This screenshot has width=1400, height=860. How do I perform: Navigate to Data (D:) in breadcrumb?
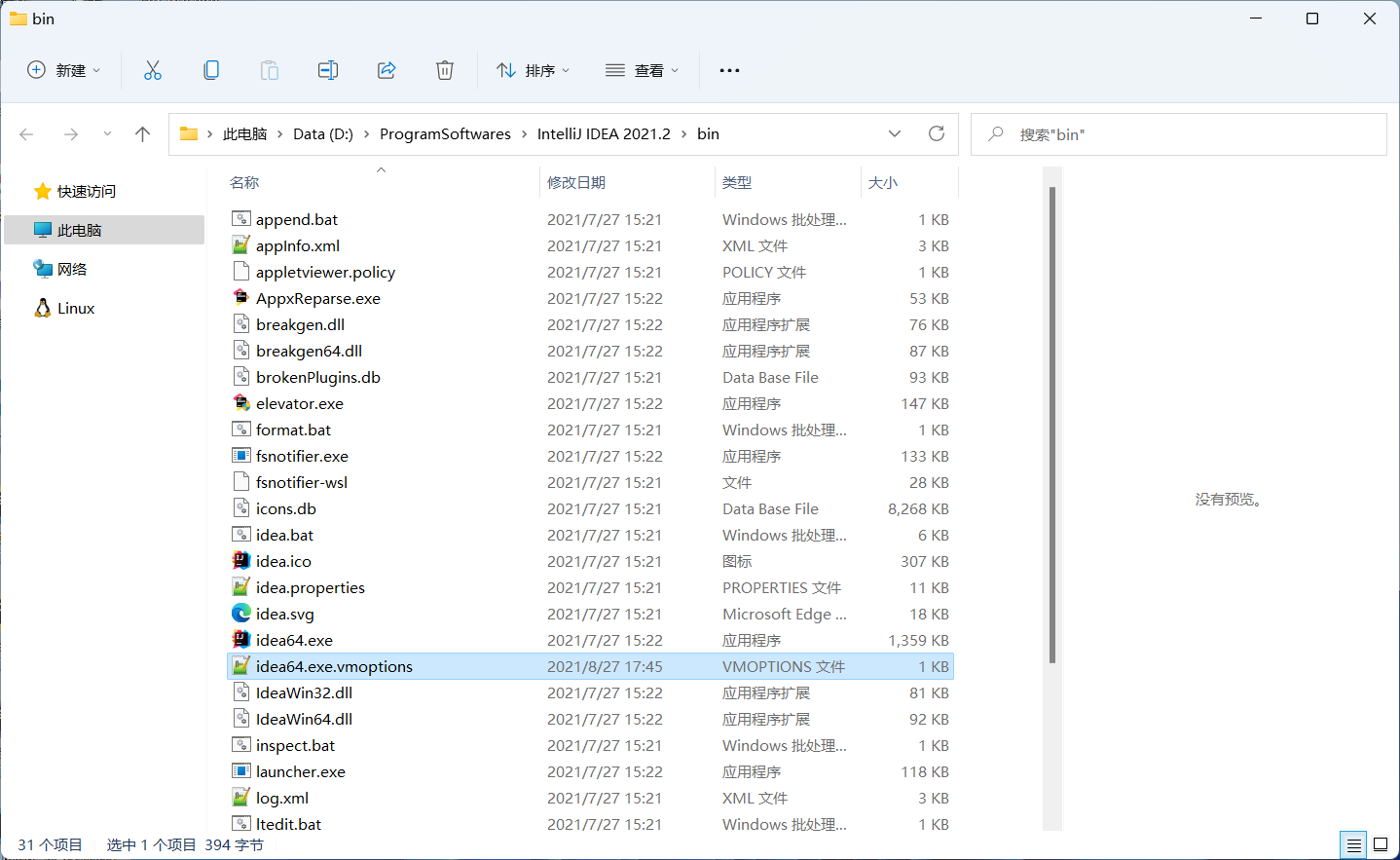323,134
